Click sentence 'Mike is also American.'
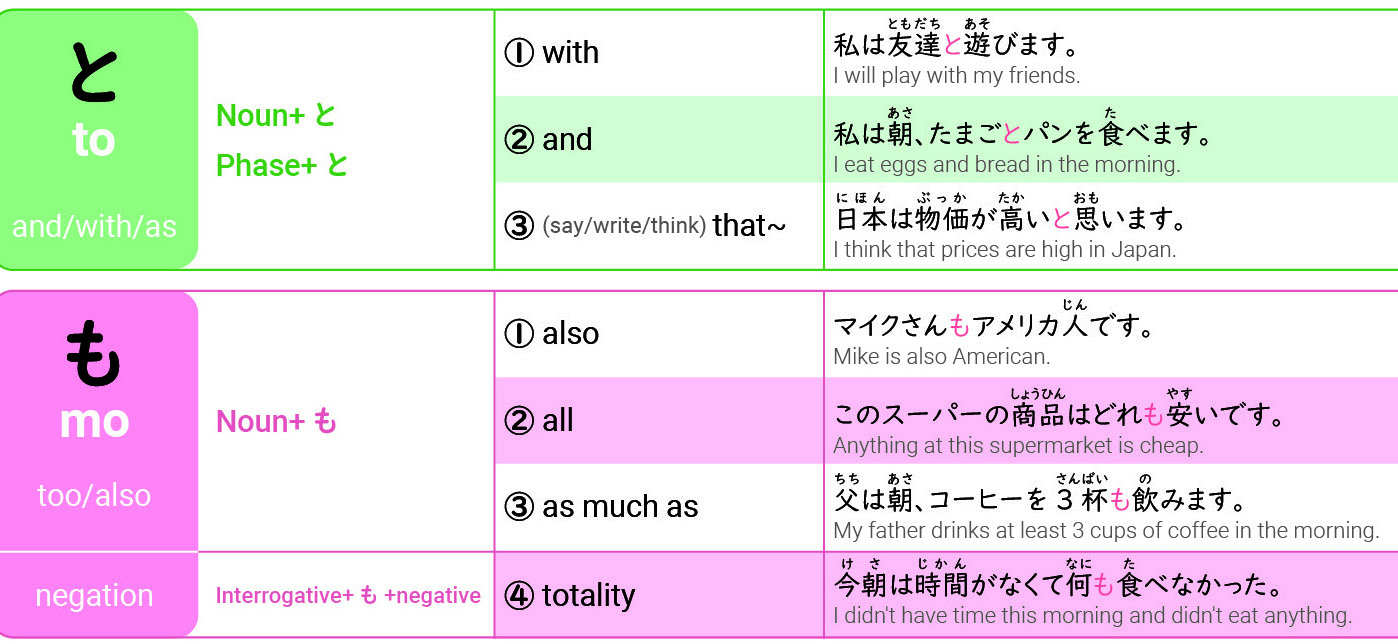The height and width of the screenshot is (644, 1398). [942, 357]
